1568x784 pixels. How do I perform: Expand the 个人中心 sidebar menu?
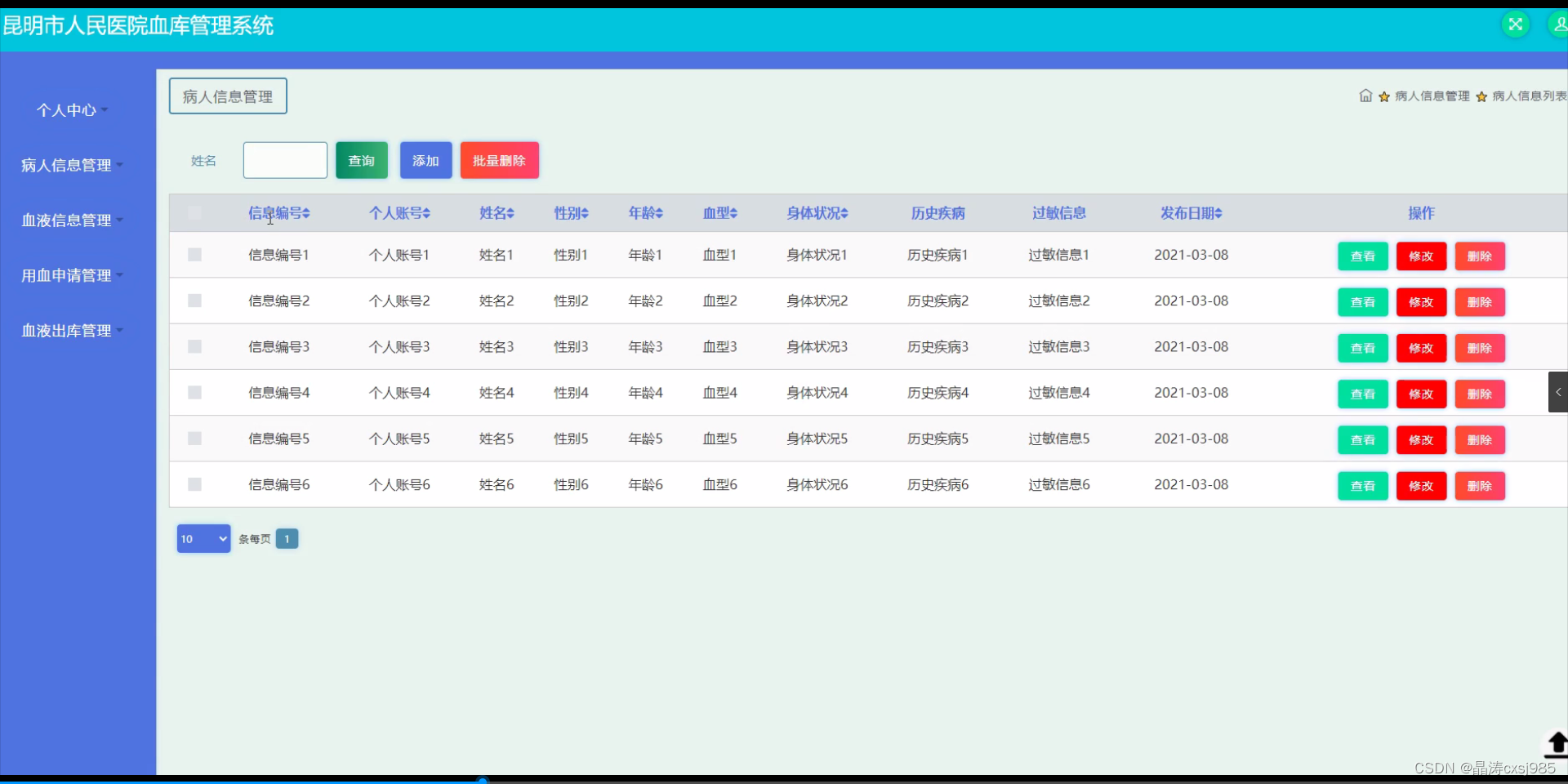[x=72, y=110]
